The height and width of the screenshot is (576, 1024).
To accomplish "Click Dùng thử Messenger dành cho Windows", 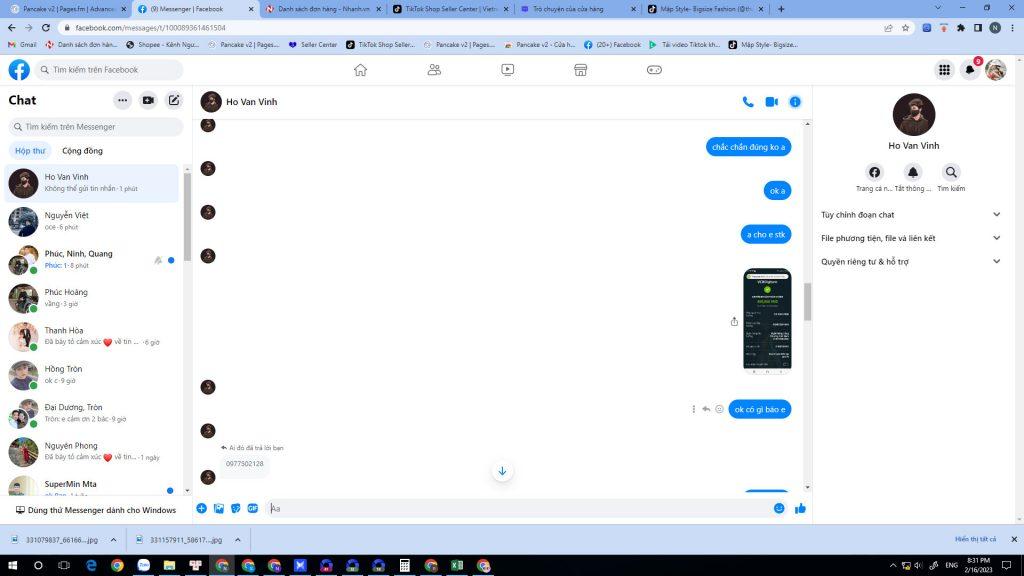I will click(95, 510).
